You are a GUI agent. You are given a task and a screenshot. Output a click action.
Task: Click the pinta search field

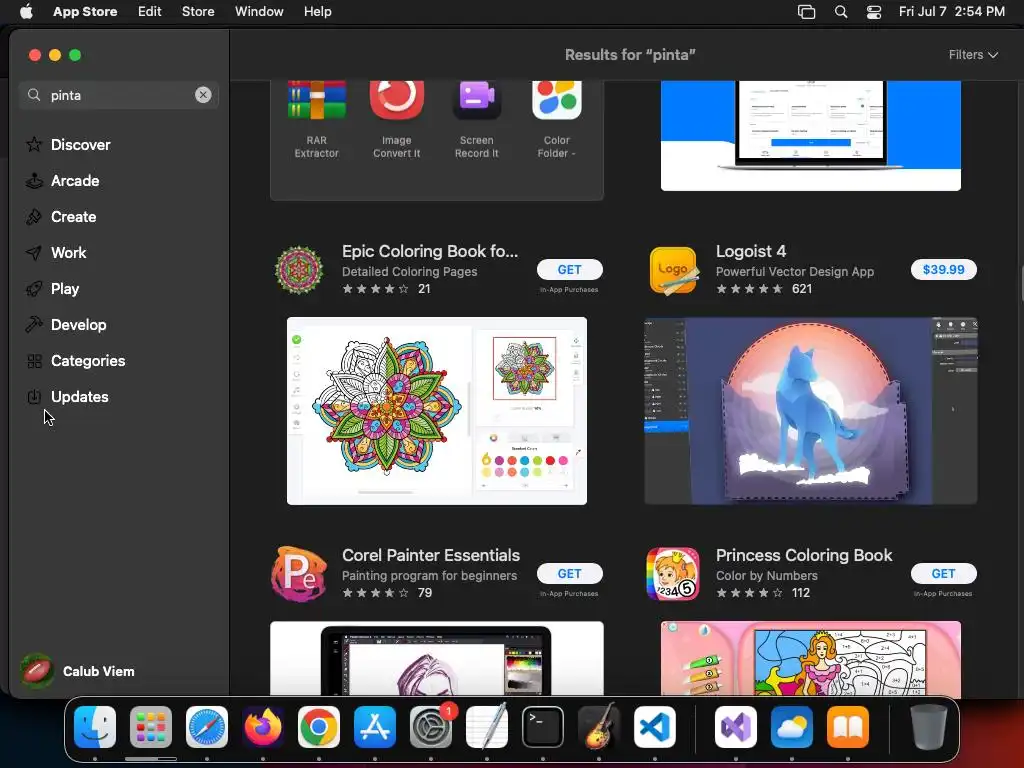(x=118, y=95)
